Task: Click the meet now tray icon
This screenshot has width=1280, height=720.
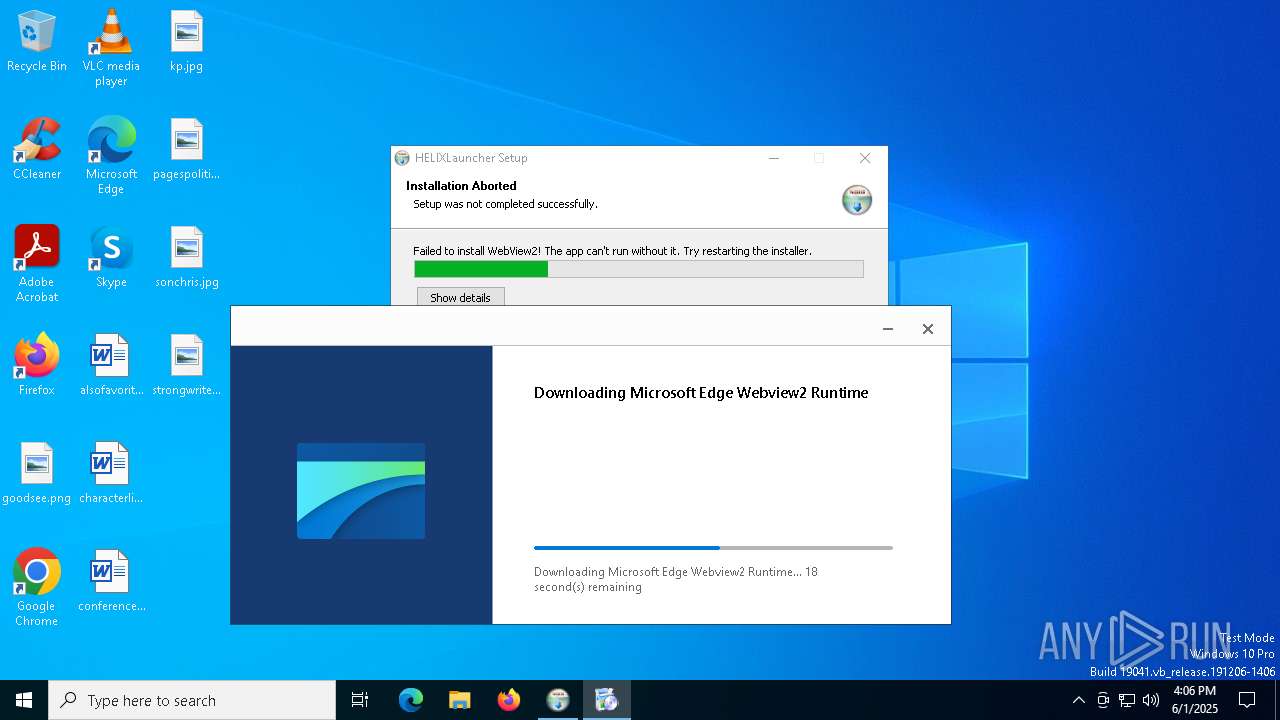Action: (1103, 700)
